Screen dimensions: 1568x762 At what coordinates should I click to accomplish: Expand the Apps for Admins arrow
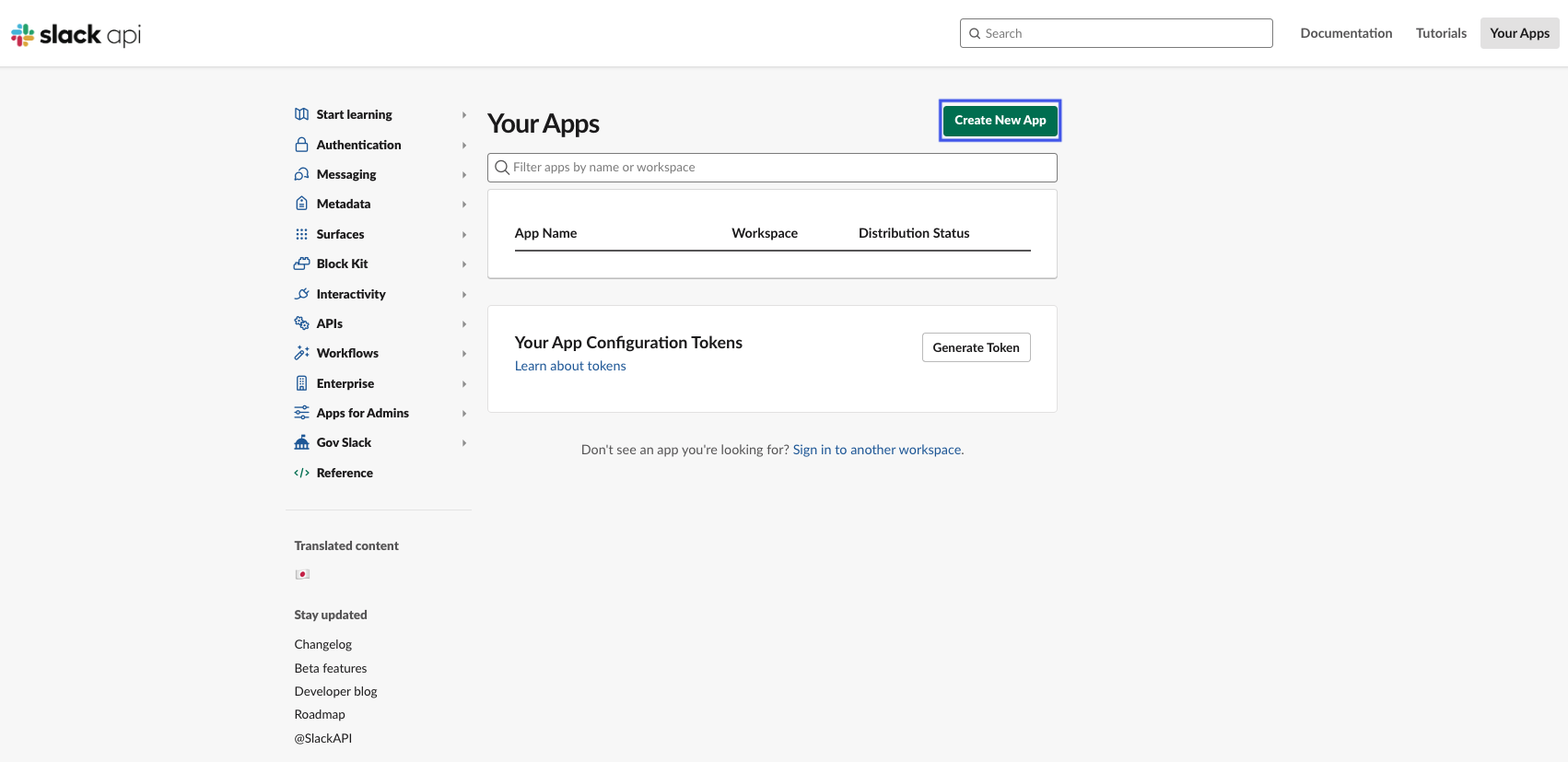pyautogui.click(x=464, y=414)
